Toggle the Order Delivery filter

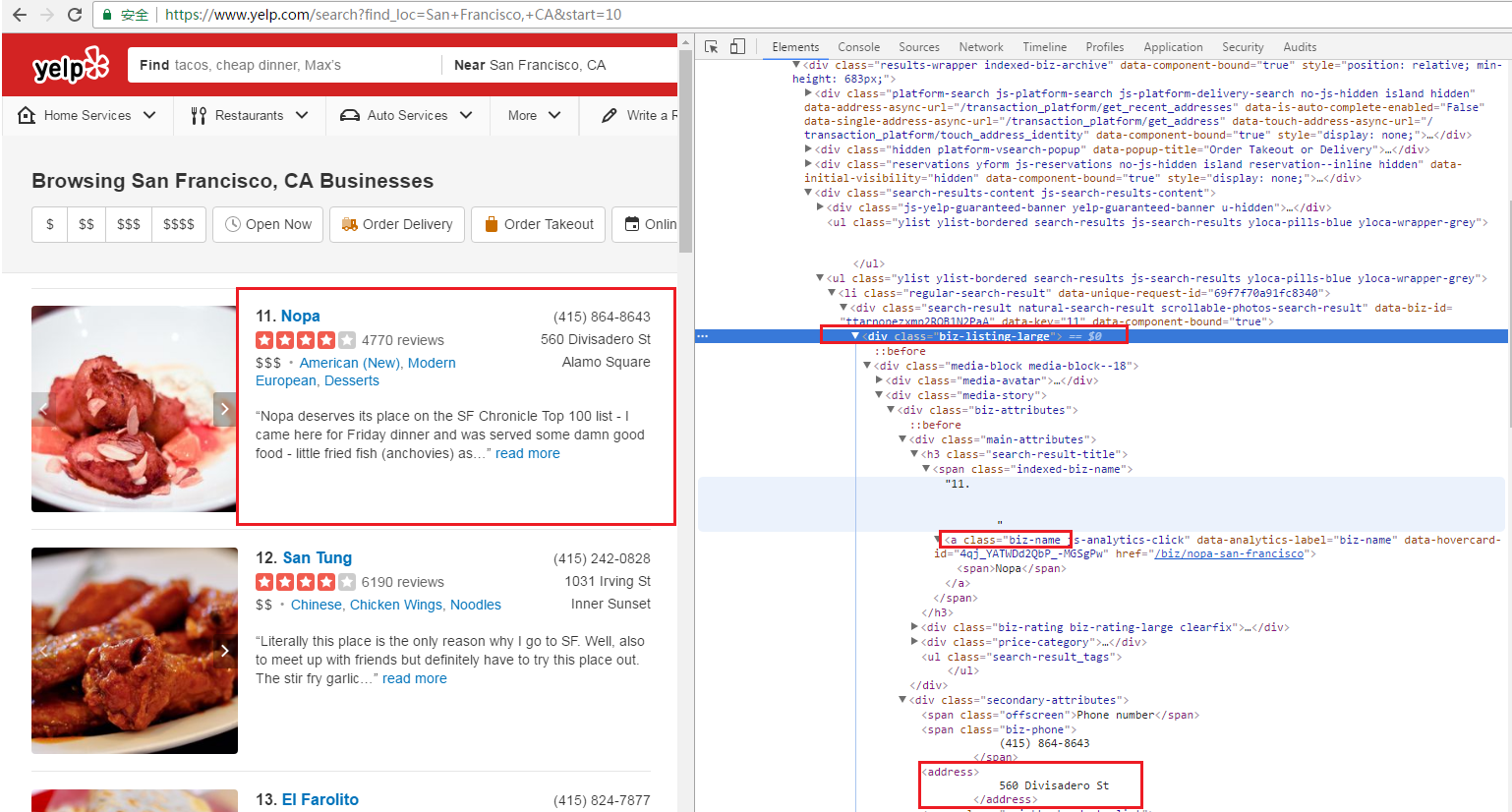(397, 224)
